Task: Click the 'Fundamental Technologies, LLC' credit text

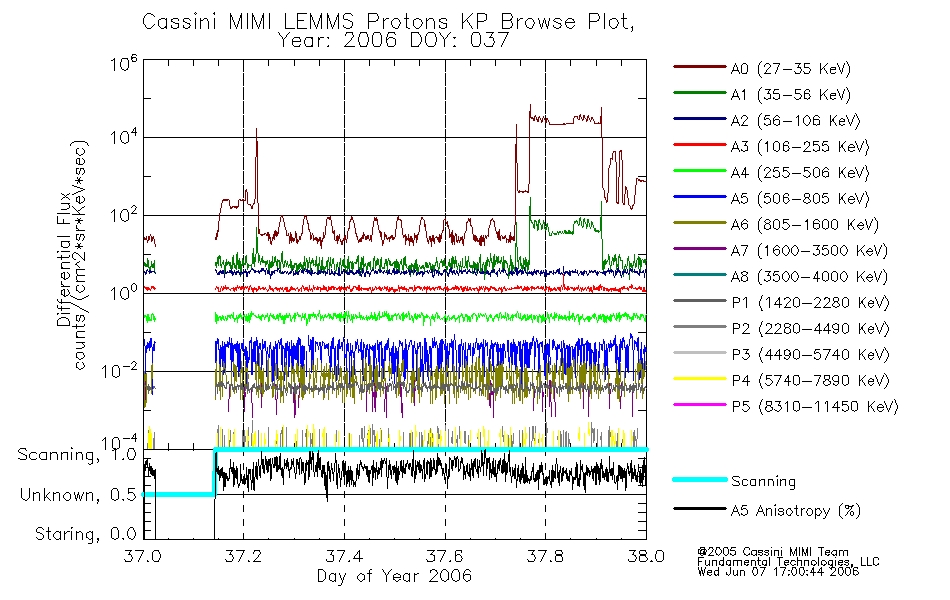Action: point(788,562)
